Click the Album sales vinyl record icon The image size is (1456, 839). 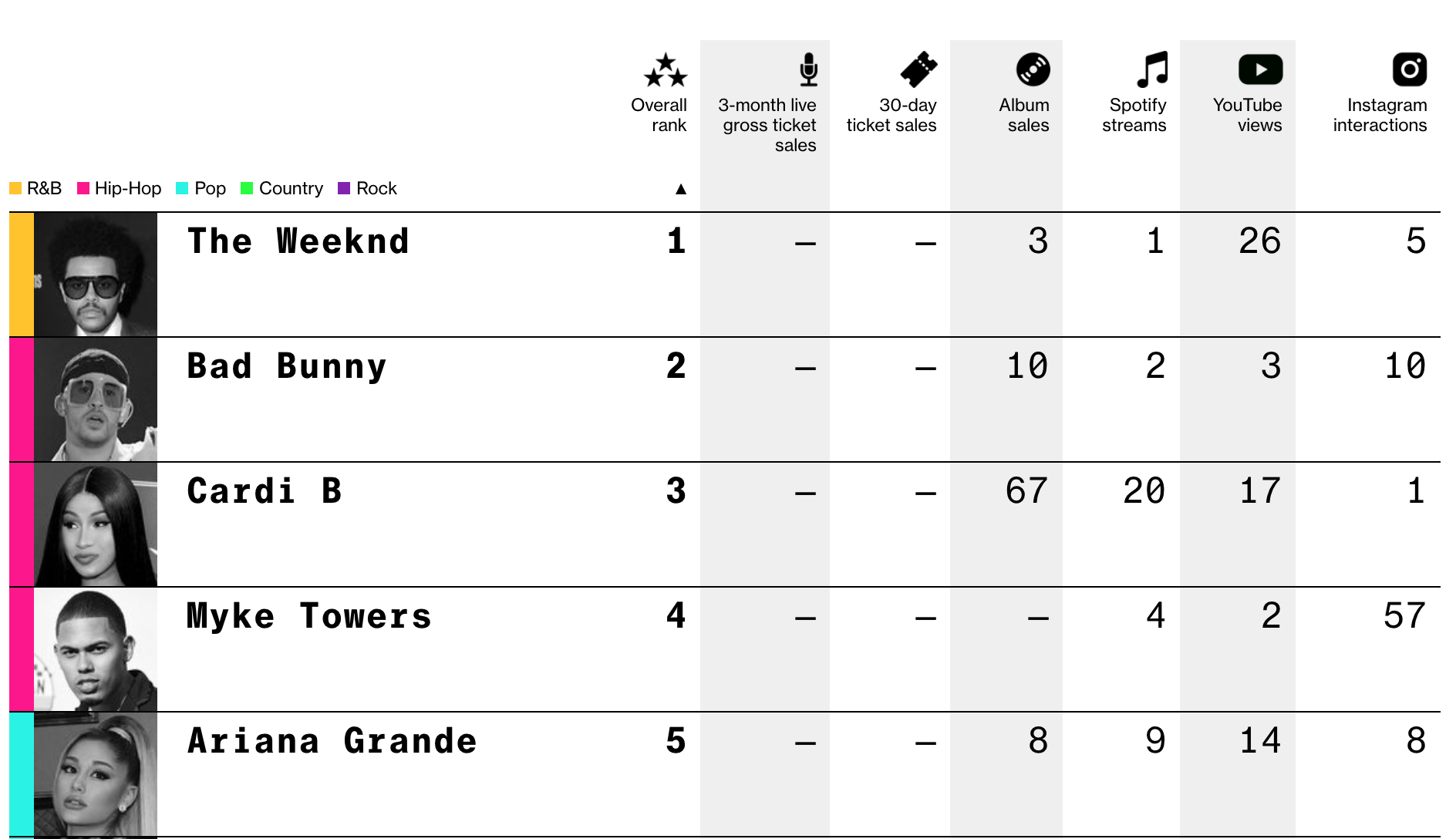(x=1033, y=69)
